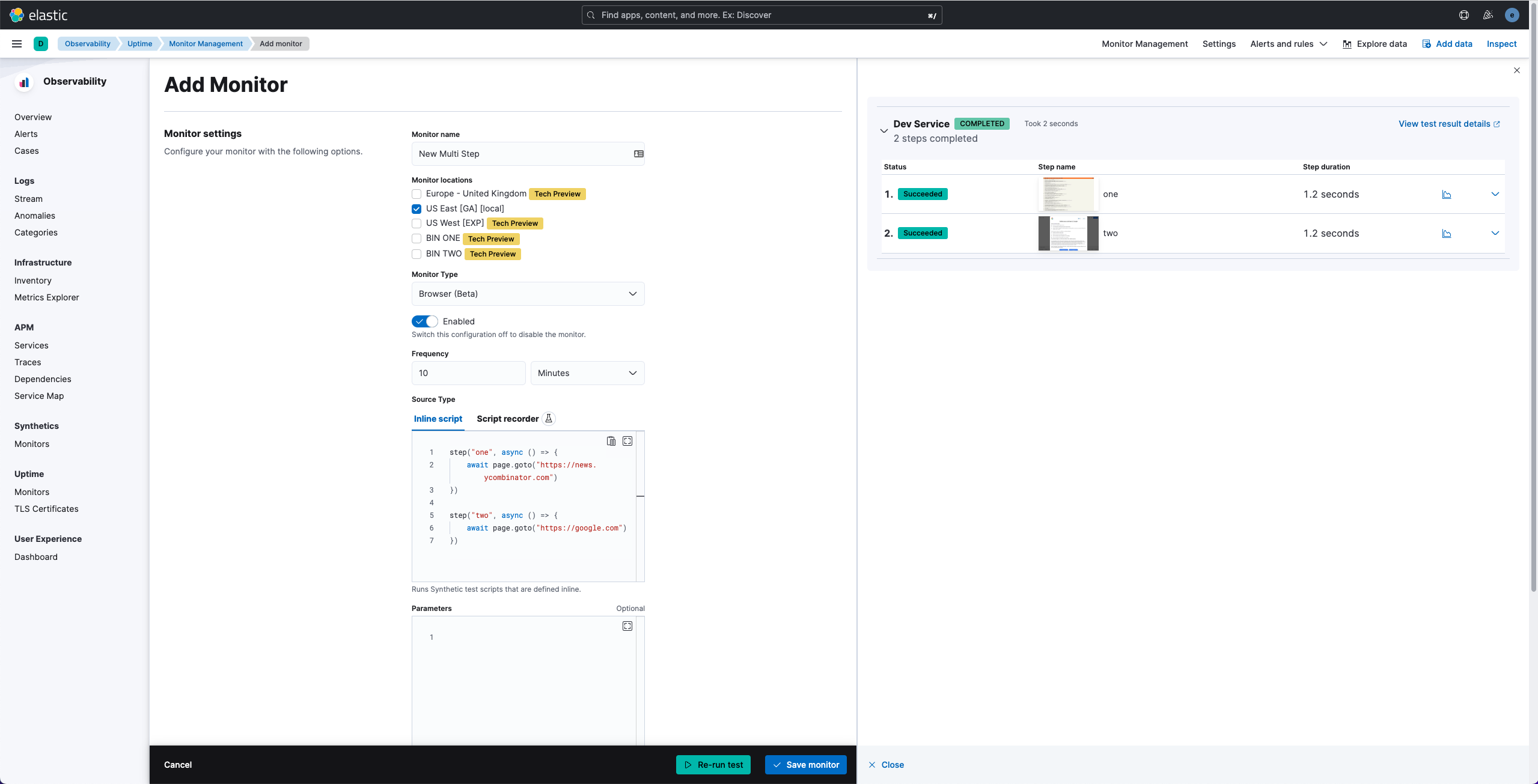Click the green D space avatar
1538x784 pixels.
click(41, 44)
